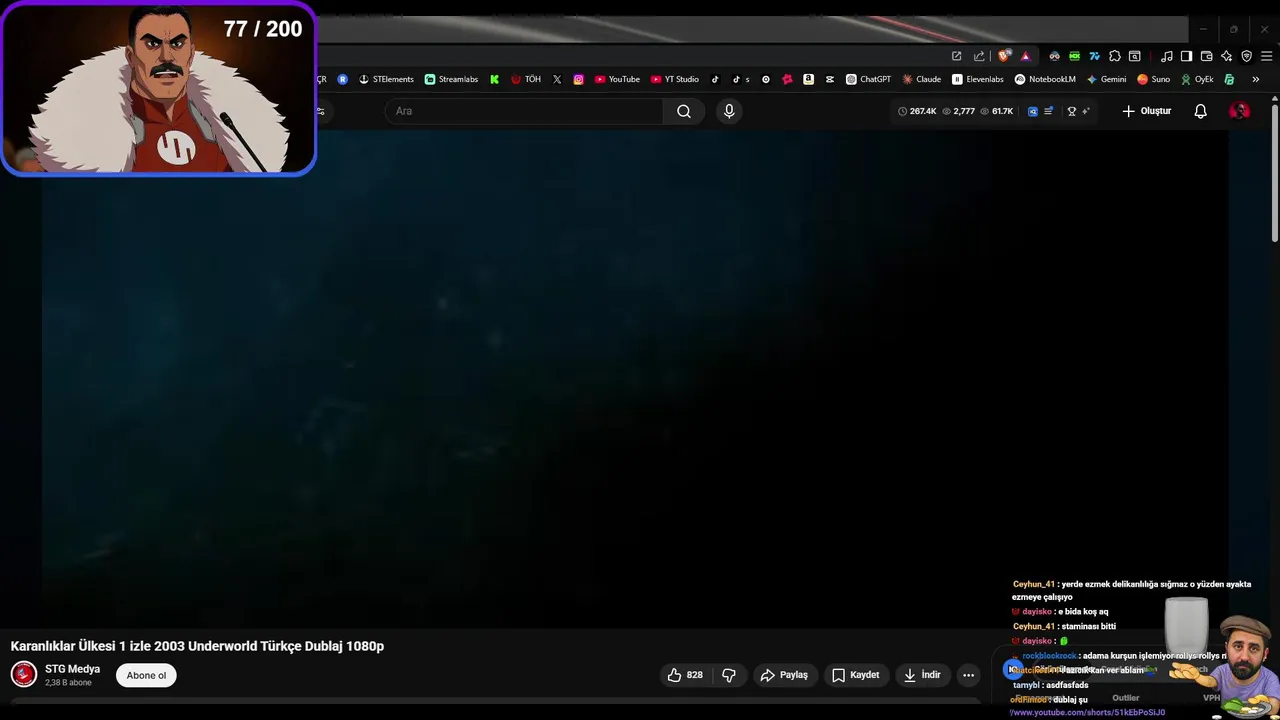Click the 61.7K views stat
Viewport: 1280px width, 720px height.
[x=997, y=111]
